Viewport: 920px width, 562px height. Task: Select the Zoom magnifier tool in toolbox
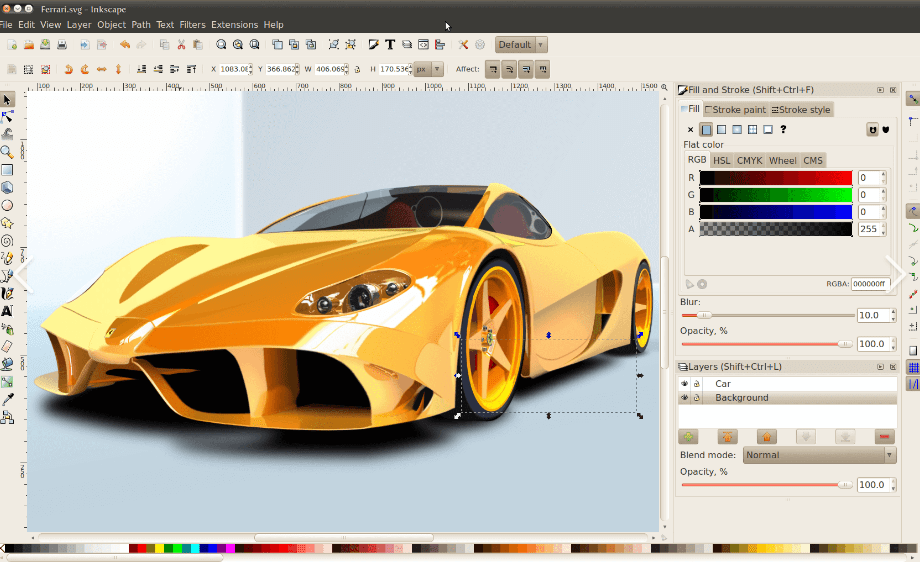click(x=7, y=152)
